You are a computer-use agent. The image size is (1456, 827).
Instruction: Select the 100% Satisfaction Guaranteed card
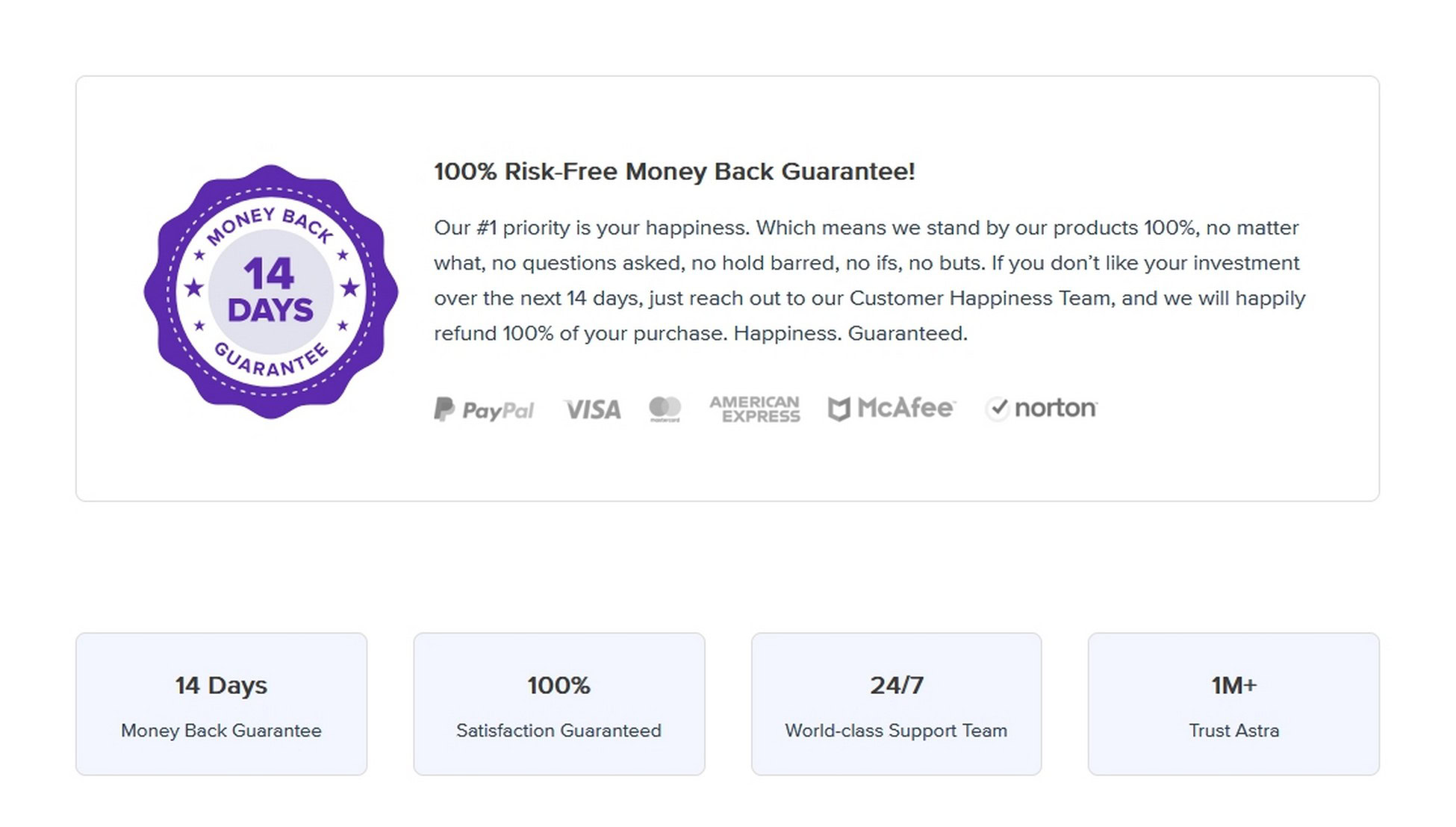coord(559,704)
